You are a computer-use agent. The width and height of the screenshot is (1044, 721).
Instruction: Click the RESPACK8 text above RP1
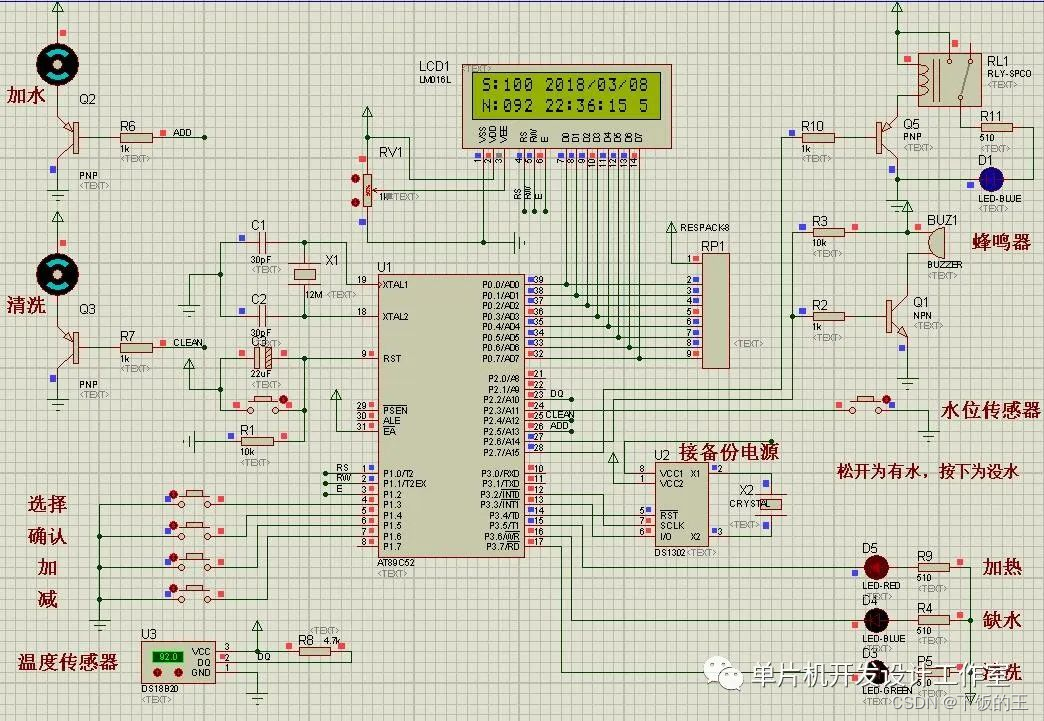click(x=704, y=228)
